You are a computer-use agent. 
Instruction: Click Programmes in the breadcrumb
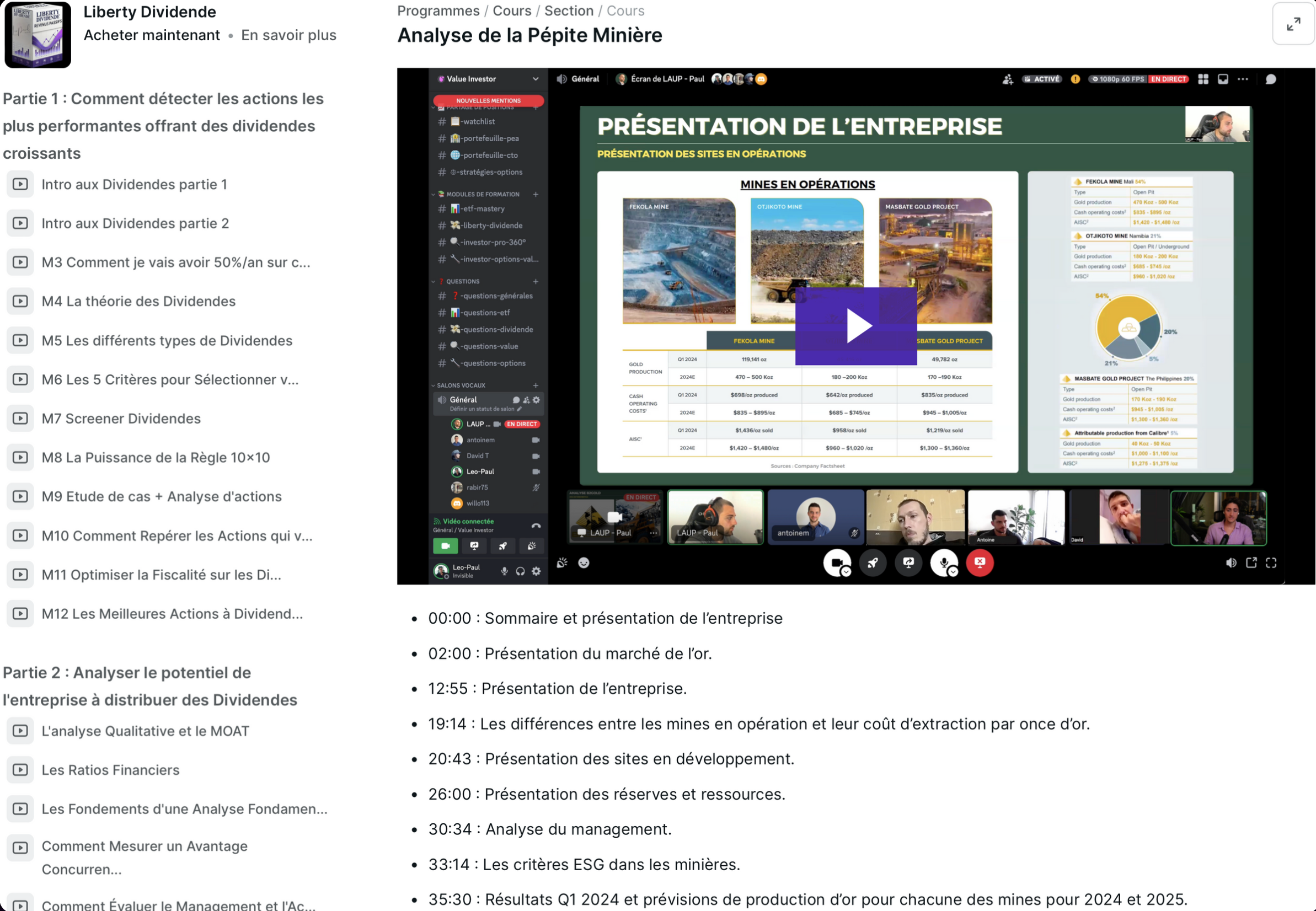coord(438,11)
